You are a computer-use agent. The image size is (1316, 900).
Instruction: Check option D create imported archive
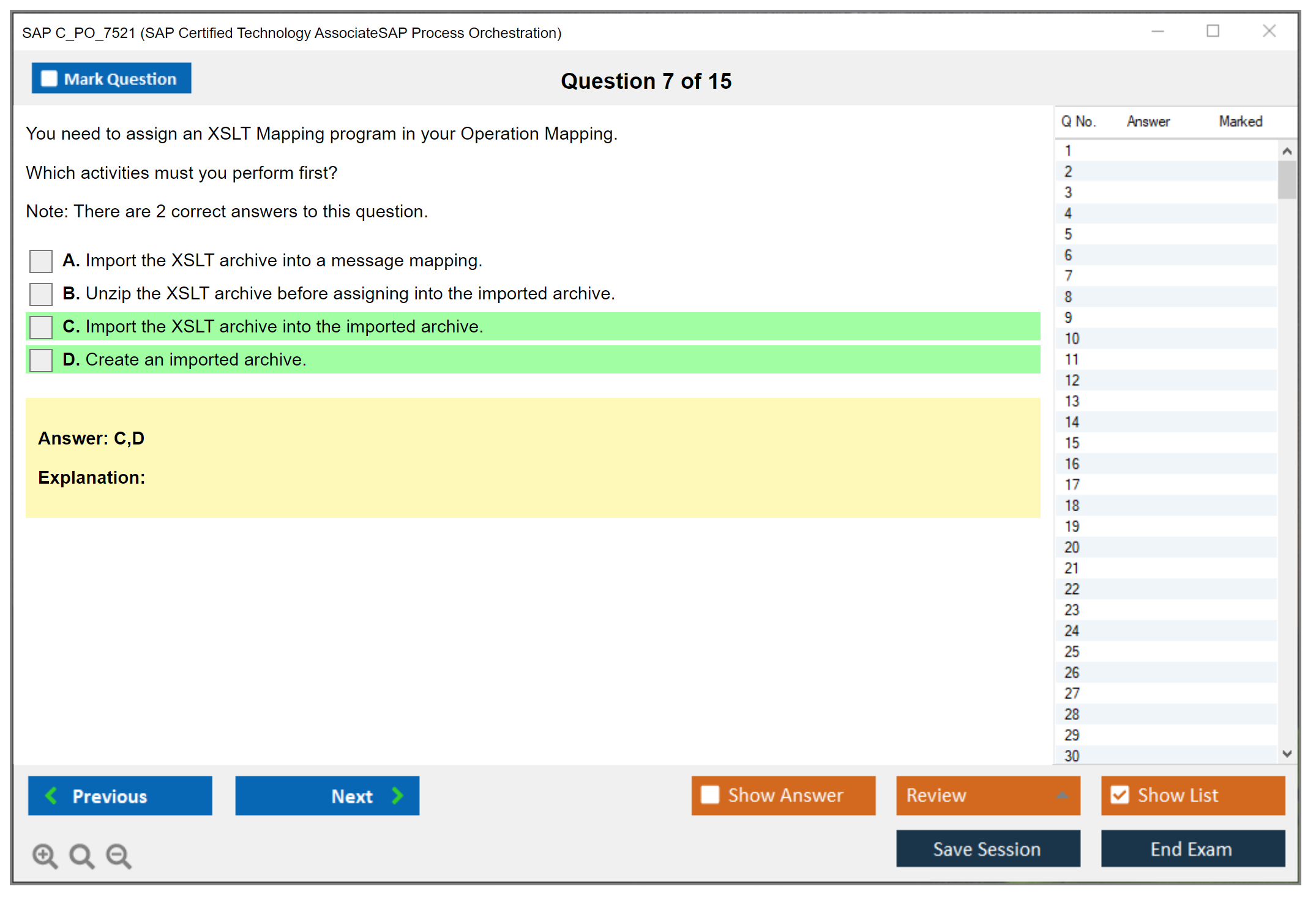41,360
